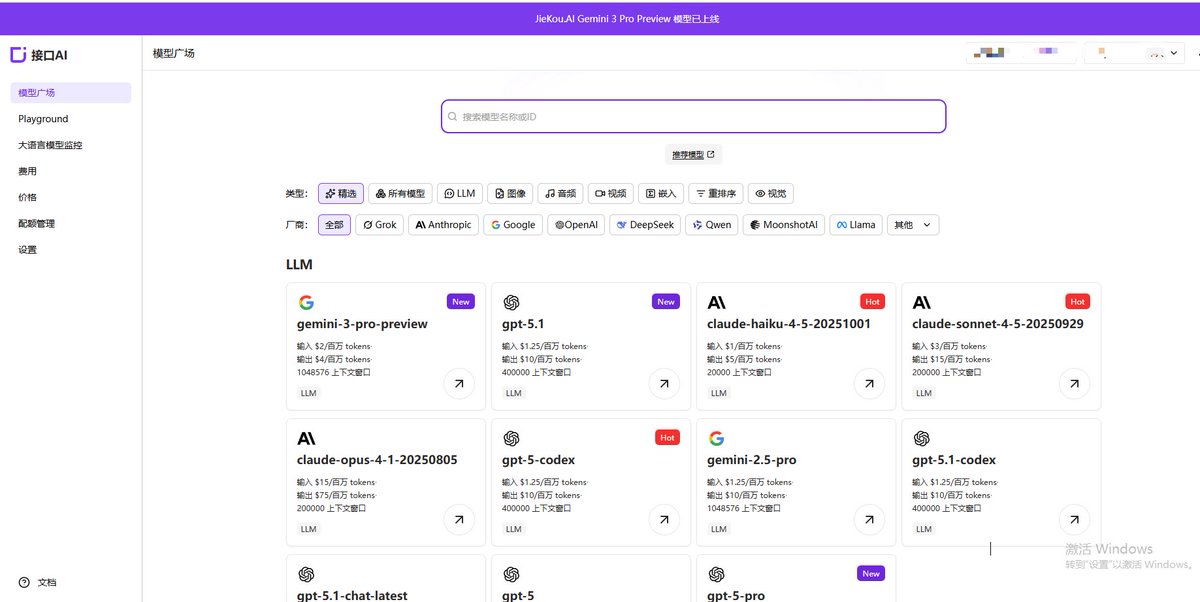Click the 接口AI logo in the sidebar
Viewport: 1200px width, 602px height.
click(39, 55)
